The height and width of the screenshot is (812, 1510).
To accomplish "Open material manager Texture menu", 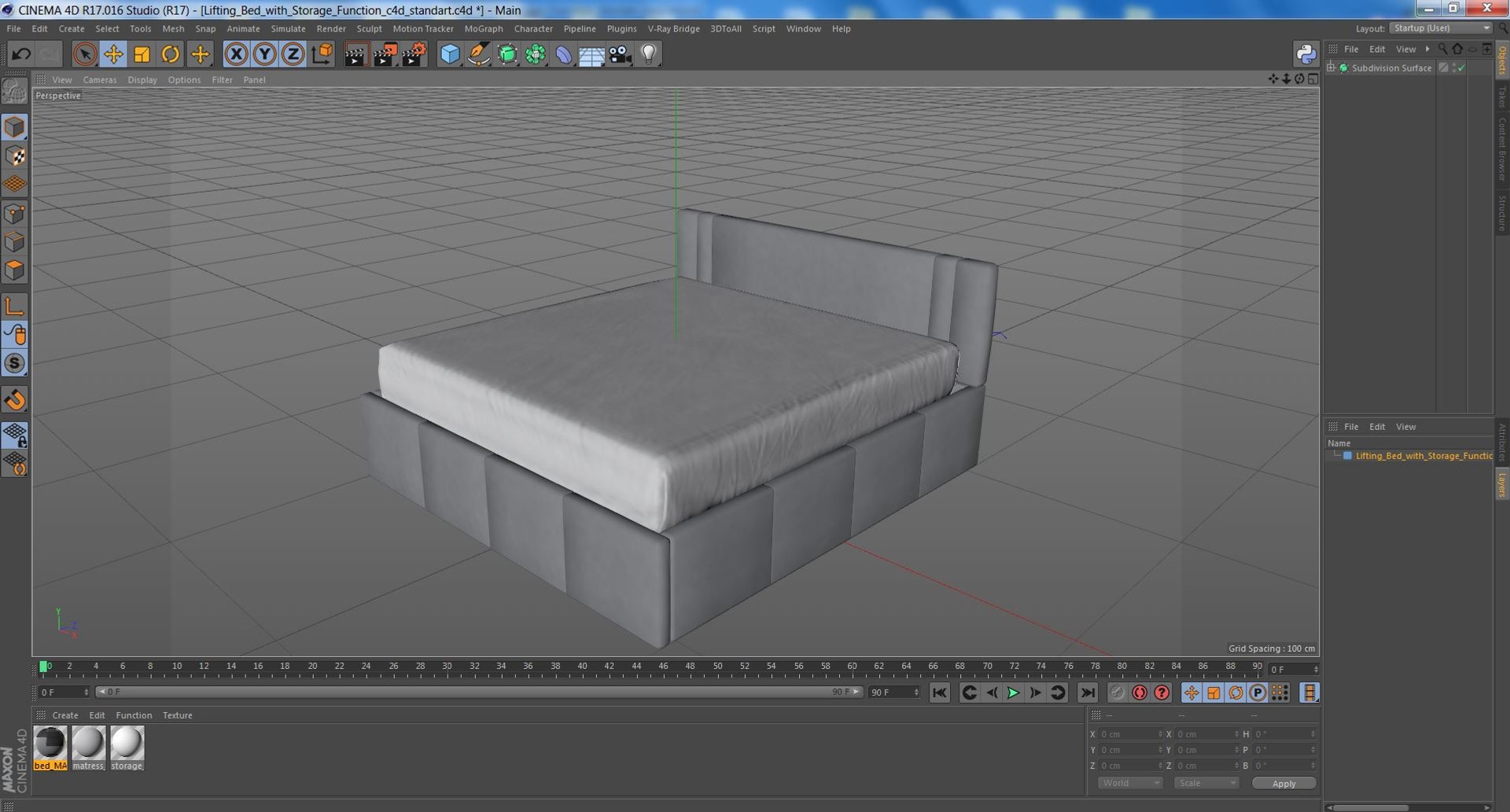I will (x=177, y=715).
